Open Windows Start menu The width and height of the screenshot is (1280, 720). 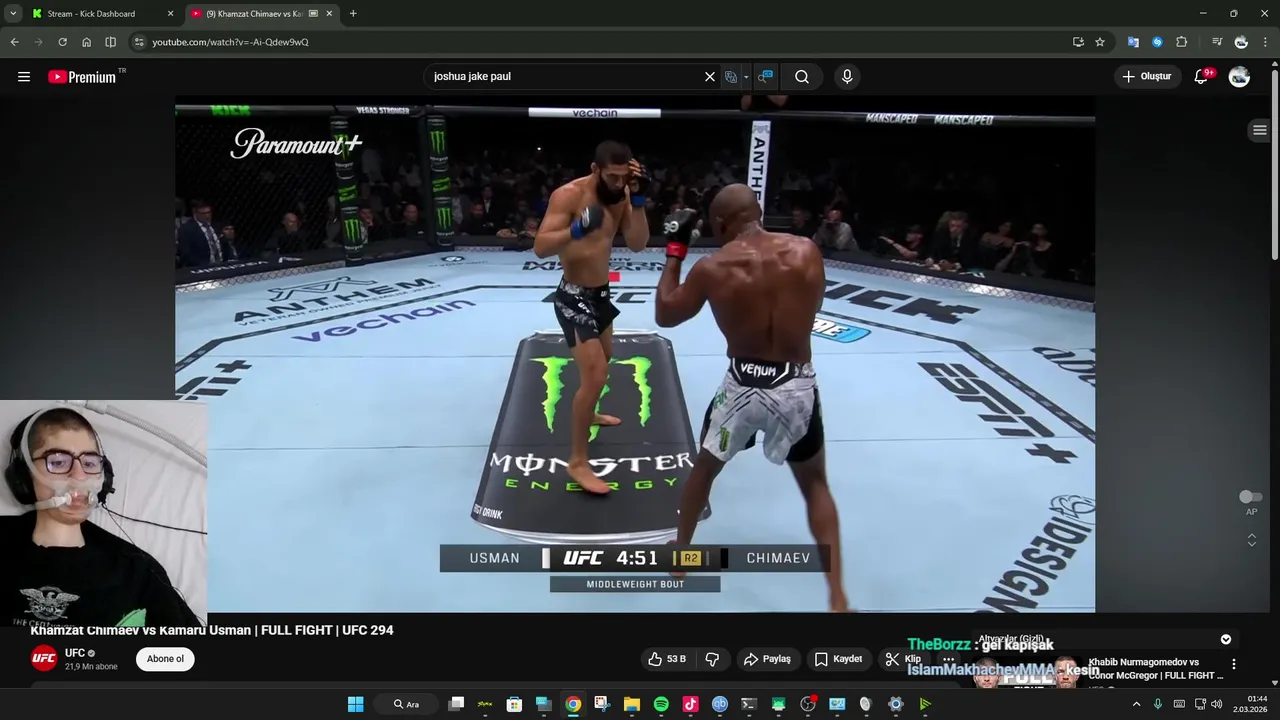(355, 704)
